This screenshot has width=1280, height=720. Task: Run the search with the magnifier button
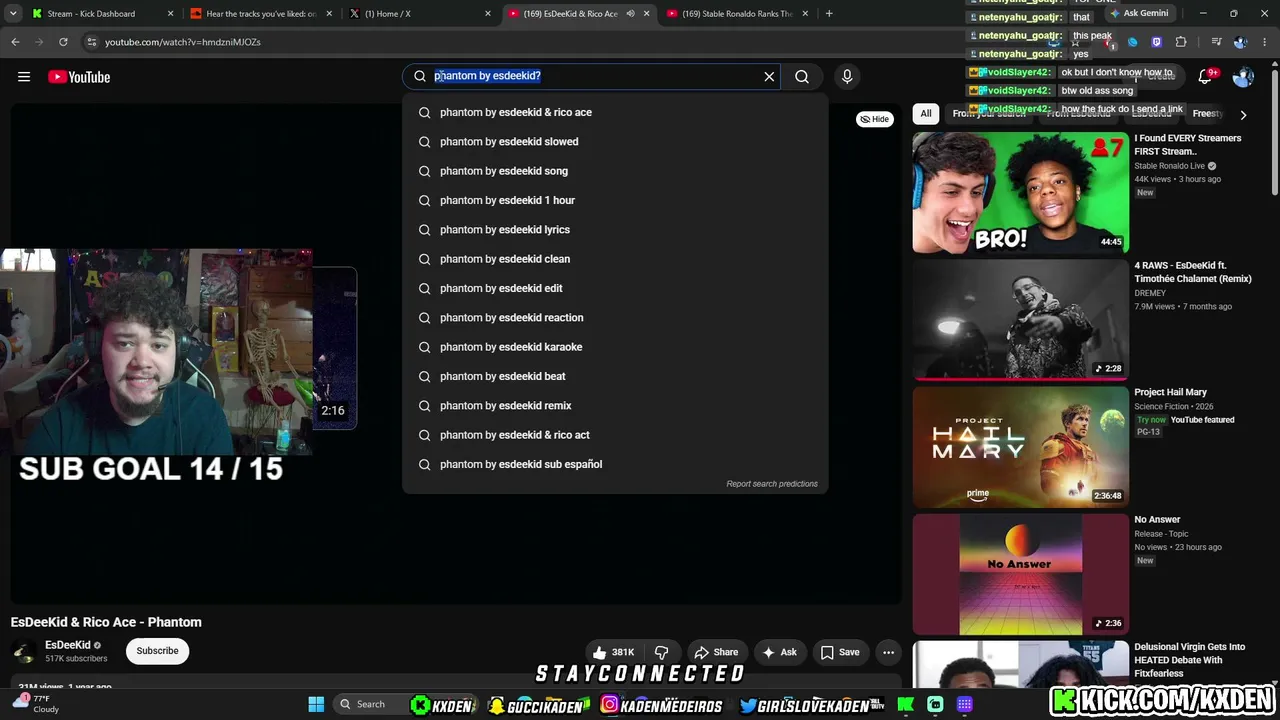[x=802, y=76]
